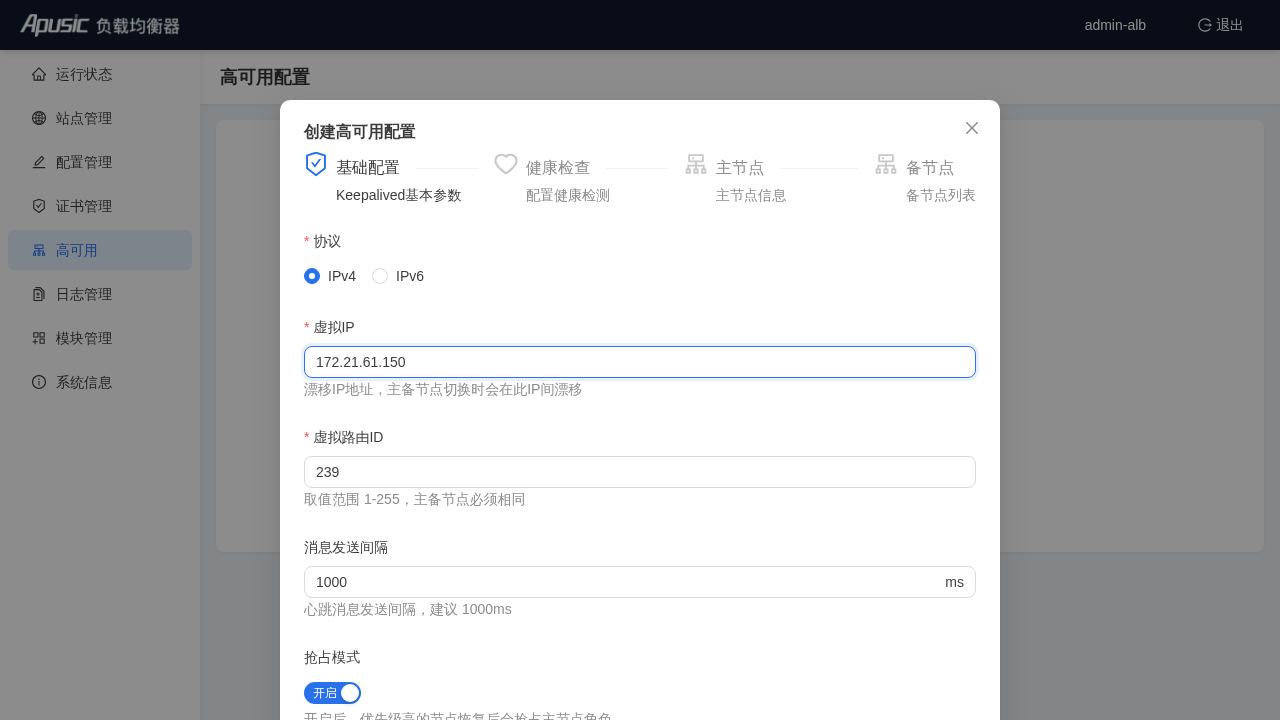Viewport: 1280px width, 720px height.
Task: Select 高可用 in the sidebar
Action: pos(100,250)
